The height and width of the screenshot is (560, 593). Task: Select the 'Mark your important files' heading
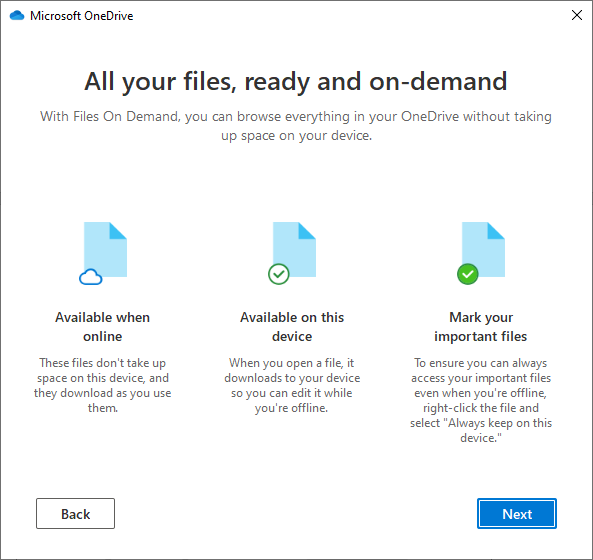481,327
